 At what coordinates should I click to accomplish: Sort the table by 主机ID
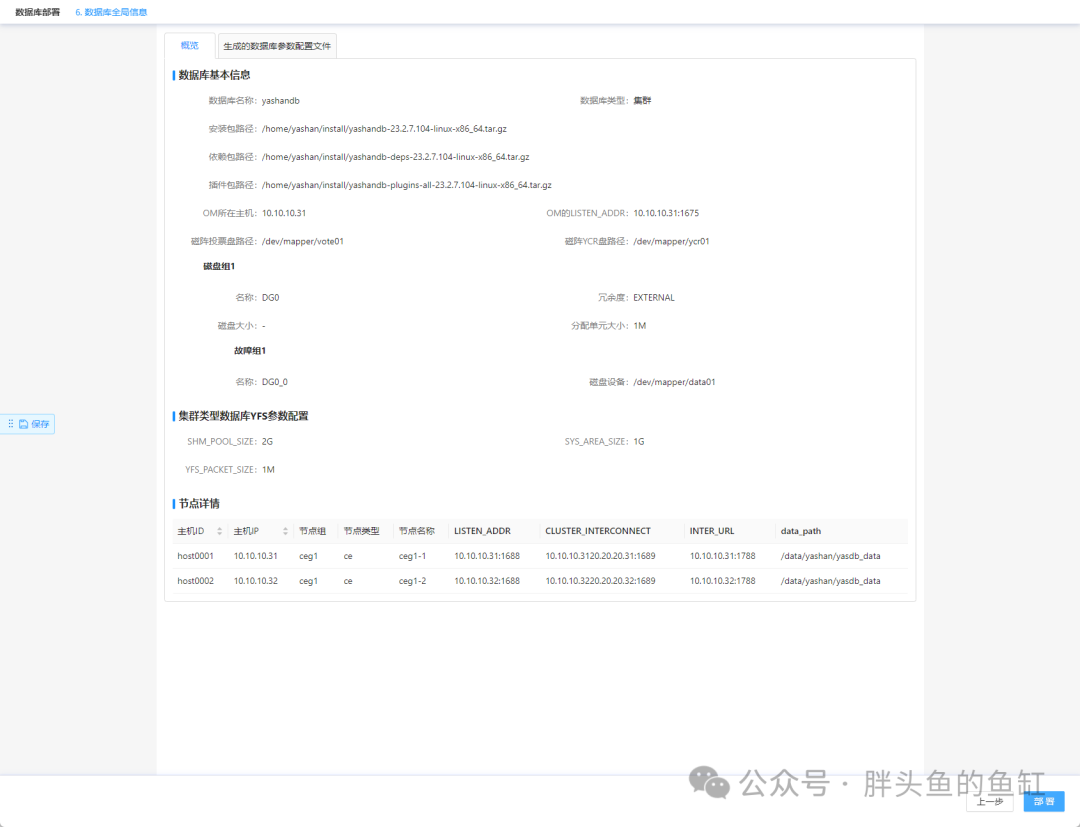[x=219, y=531]
